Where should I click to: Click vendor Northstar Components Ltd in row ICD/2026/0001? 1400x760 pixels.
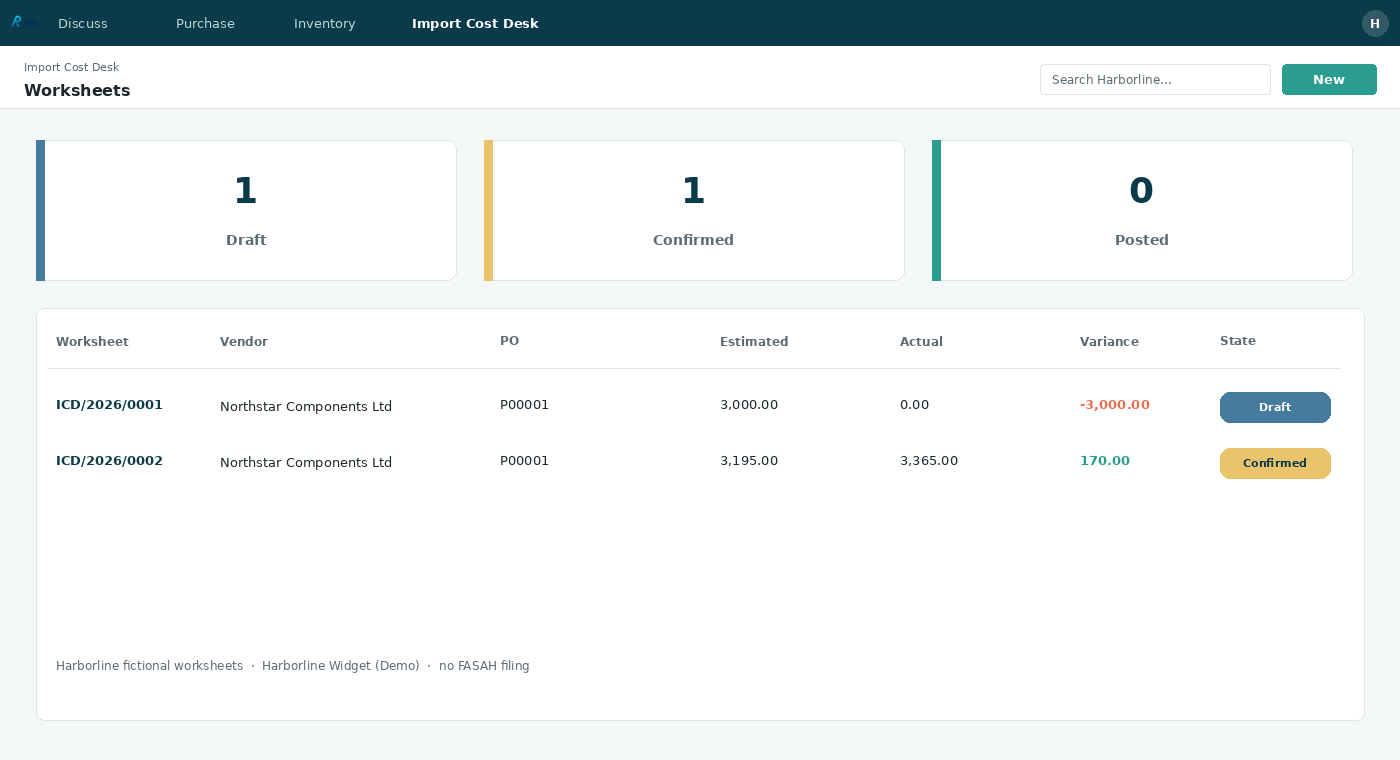[306, 406]
